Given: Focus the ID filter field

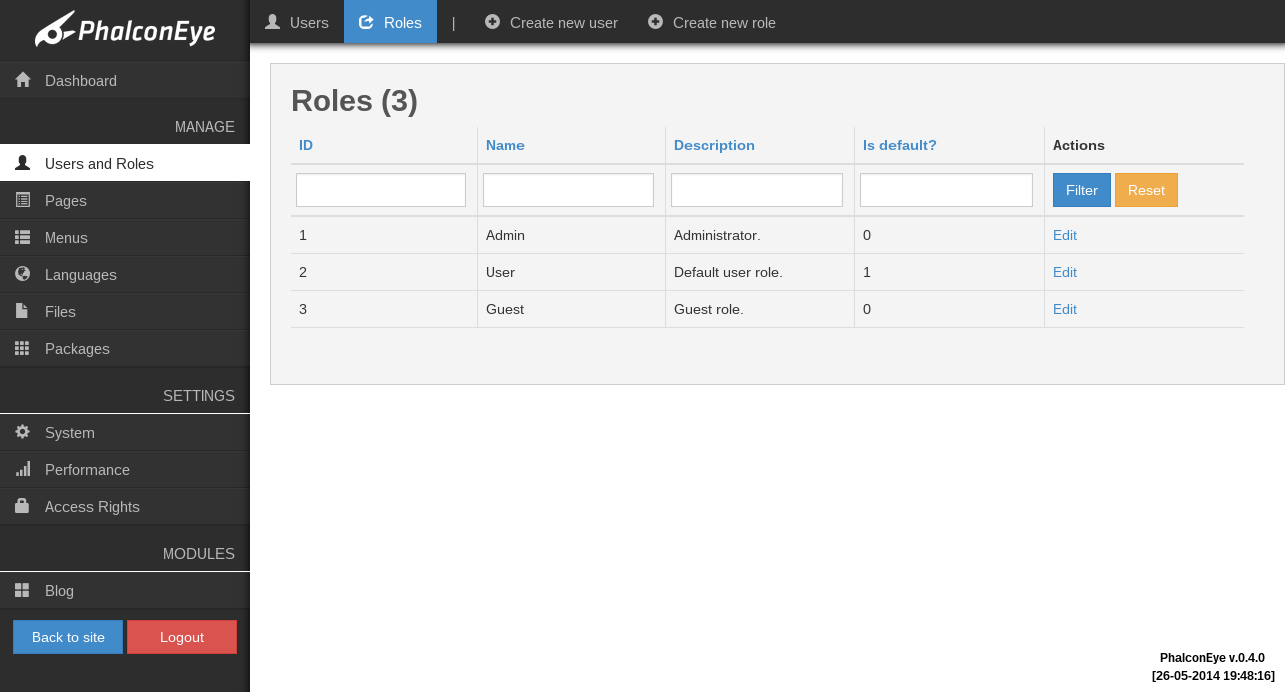Looking at the screenshot, I should 381,190.
